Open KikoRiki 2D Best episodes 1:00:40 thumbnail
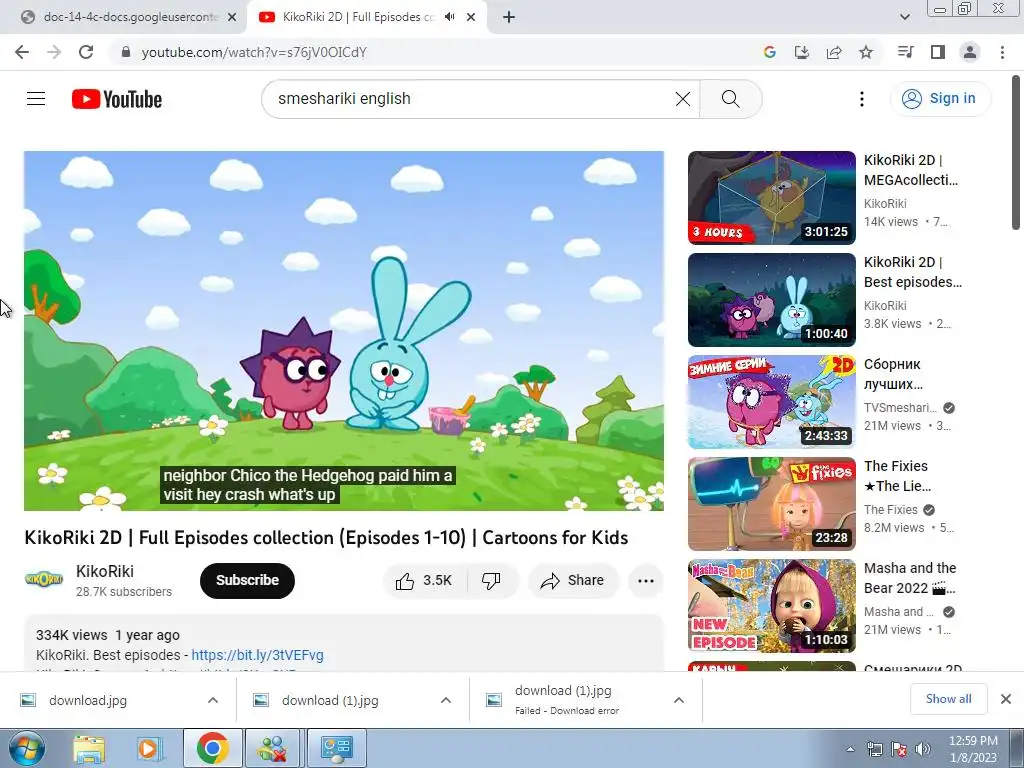Image resolution: width=1024 pixels, height=768 pixels. pos(771,300)
